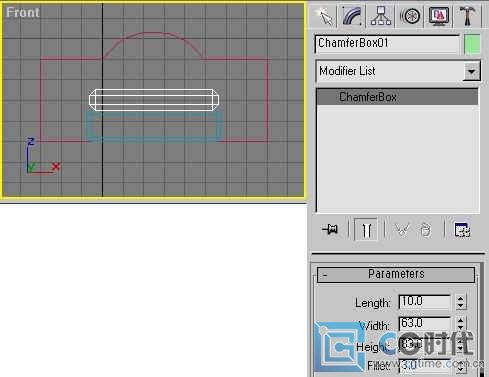Viewport: 489px width, 377px height.
Task: Open the Hierarchy panel tab
Action: coord(381,16)
